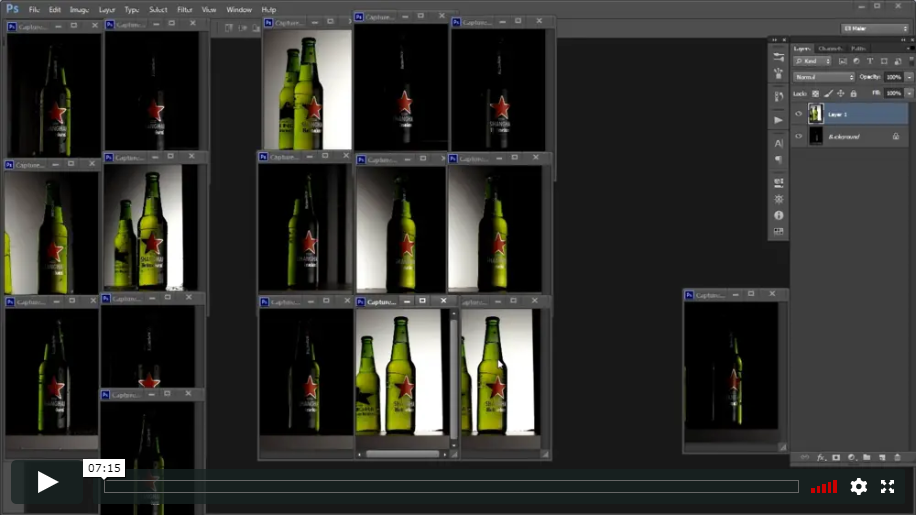Image resolution: width=916 pixels, height=515 pixels.
Task: Click the Layer 1 thumbnail
Action: click(816, 114)
